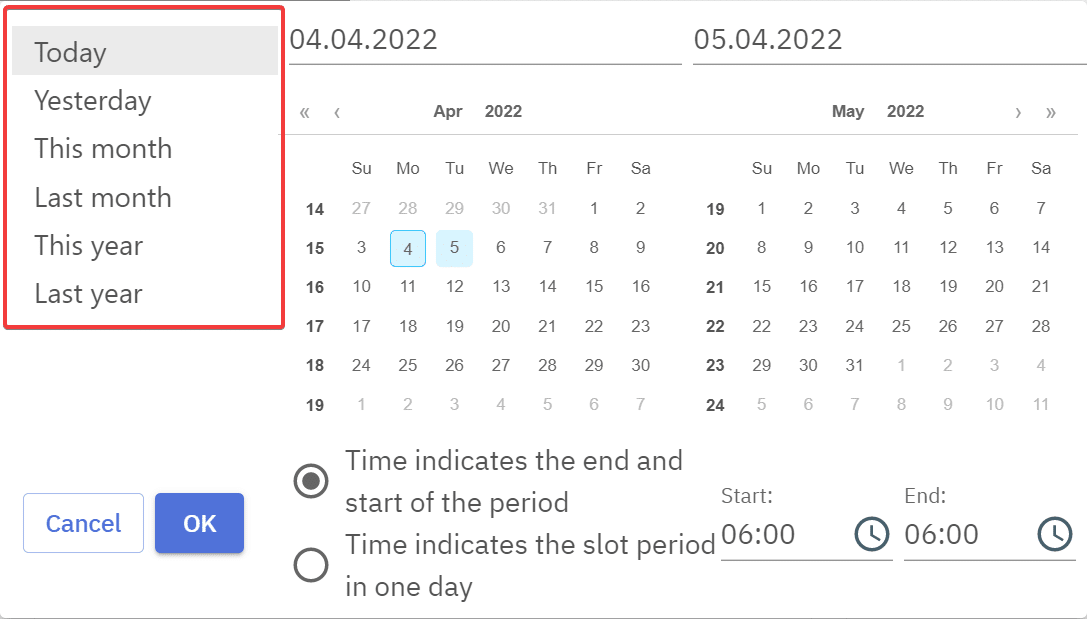The height and width of the screenshot is (619, 1087).
Task: Open the Apr month selector
Action: [x=448, y=112]
